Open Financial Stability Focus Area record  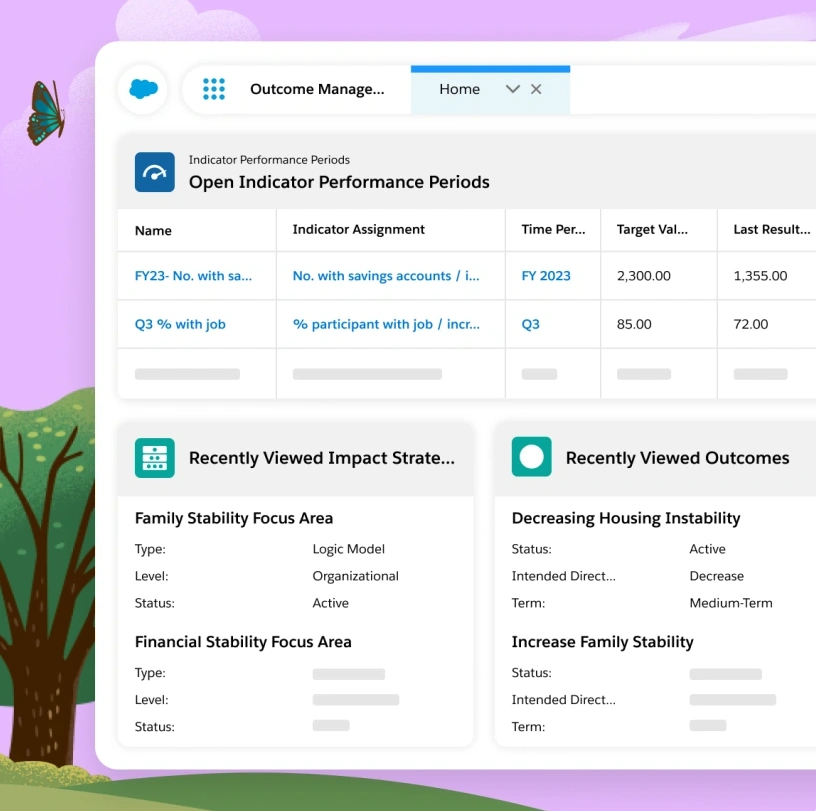[243, 641]
